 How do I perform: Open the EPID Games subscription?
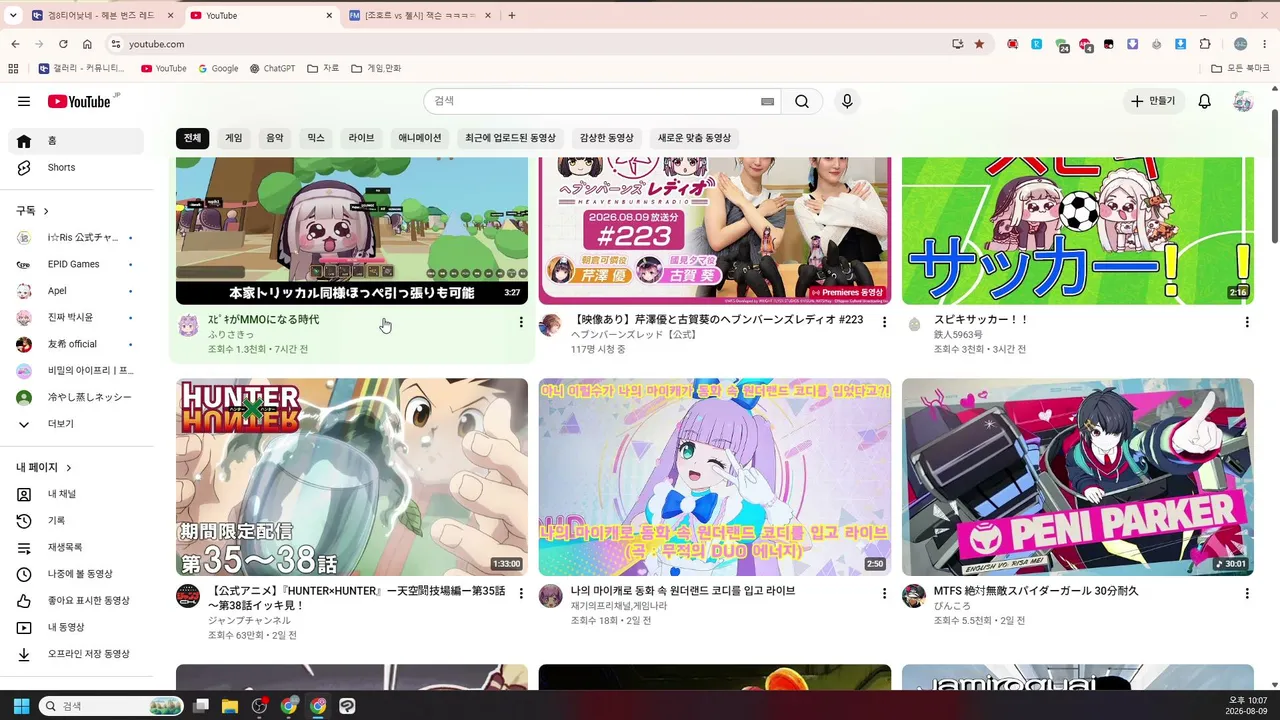click(x=76, y=264)
